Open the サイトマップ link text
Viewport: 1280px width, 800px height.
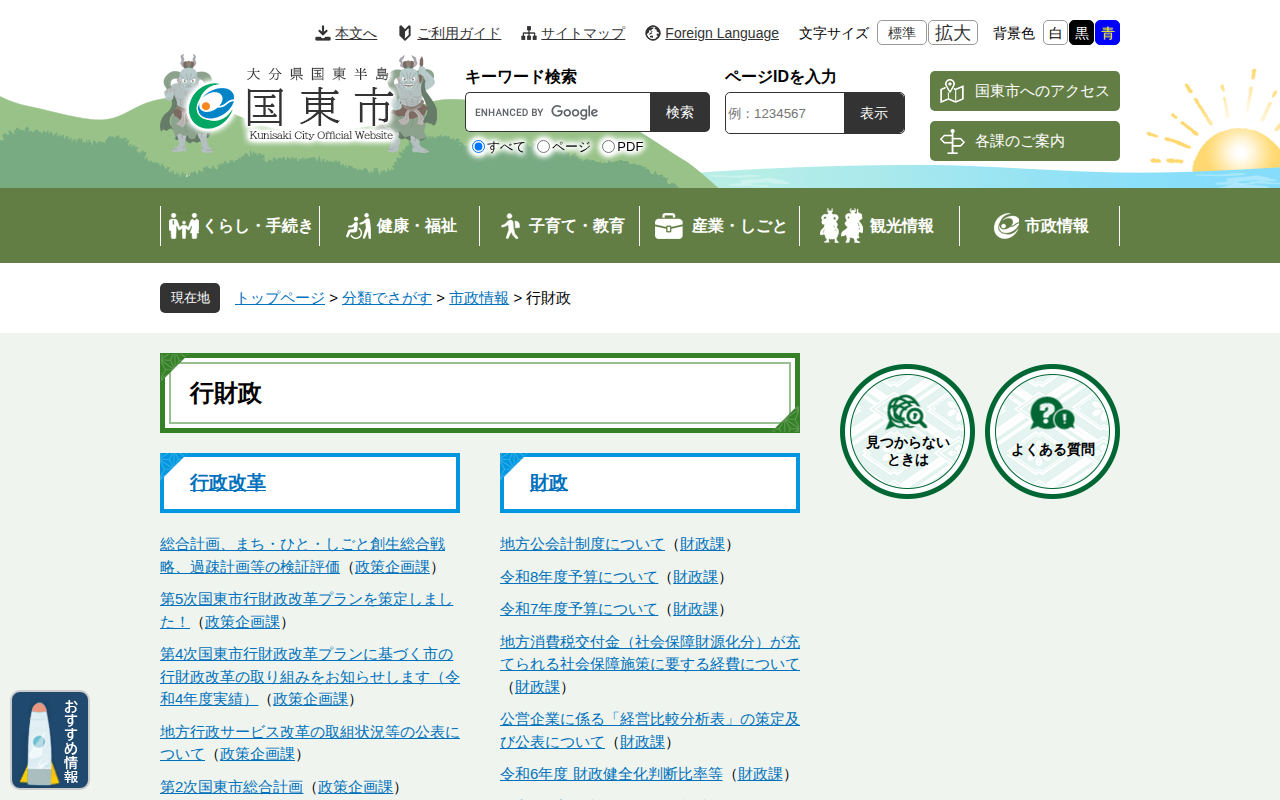[x=583, y=33]
